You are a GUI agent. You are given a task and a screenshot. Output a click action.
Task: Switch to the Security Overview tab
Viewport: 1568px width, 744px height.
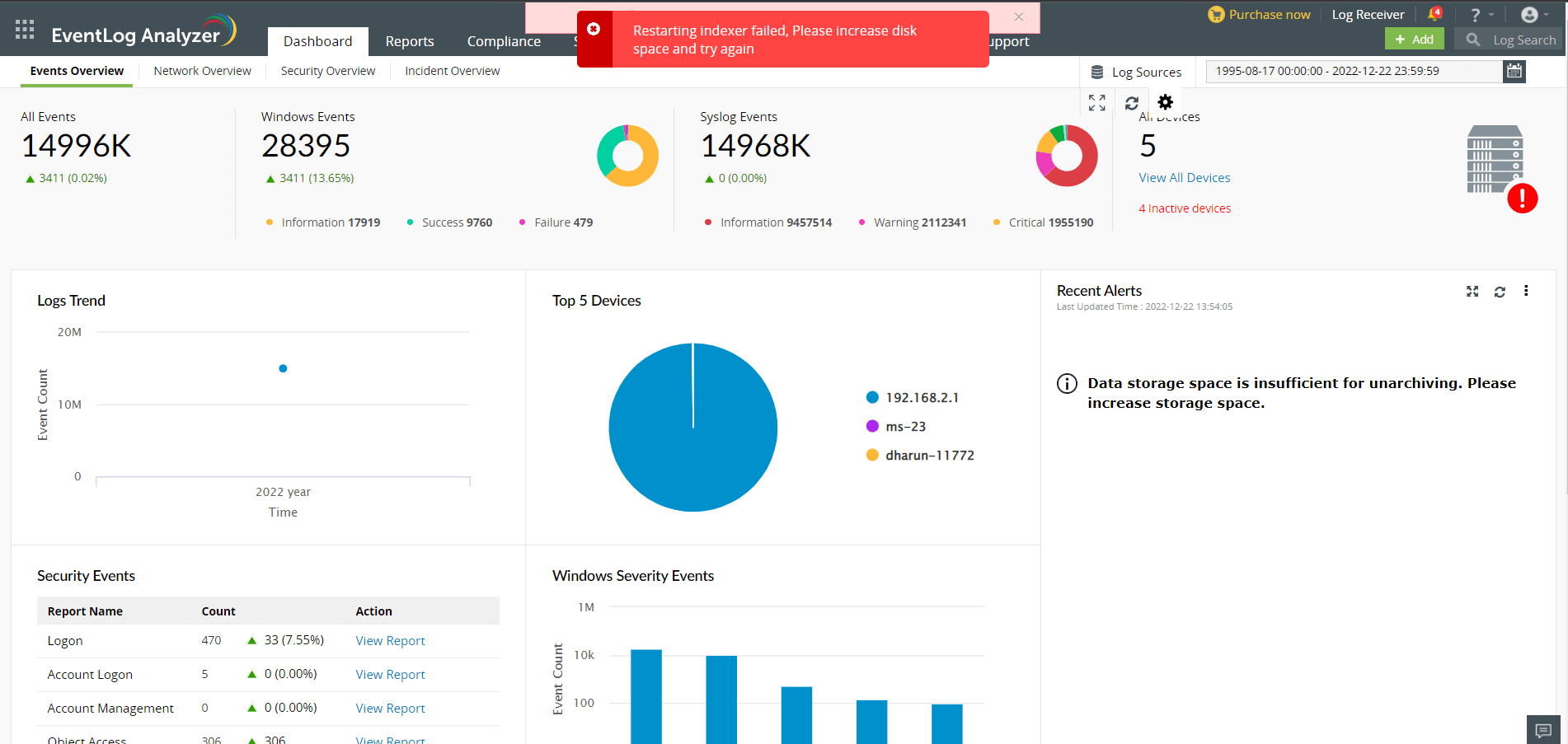pos(327,71)
